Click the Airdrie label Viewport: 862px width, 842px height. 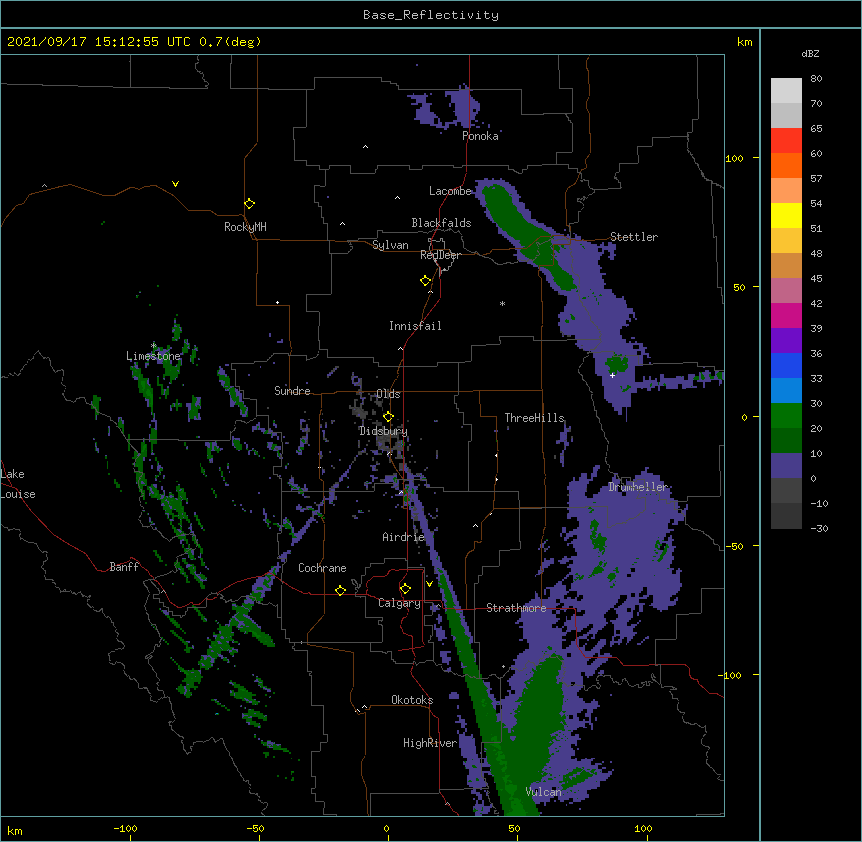pyautogui.click(x=403, y=537)
